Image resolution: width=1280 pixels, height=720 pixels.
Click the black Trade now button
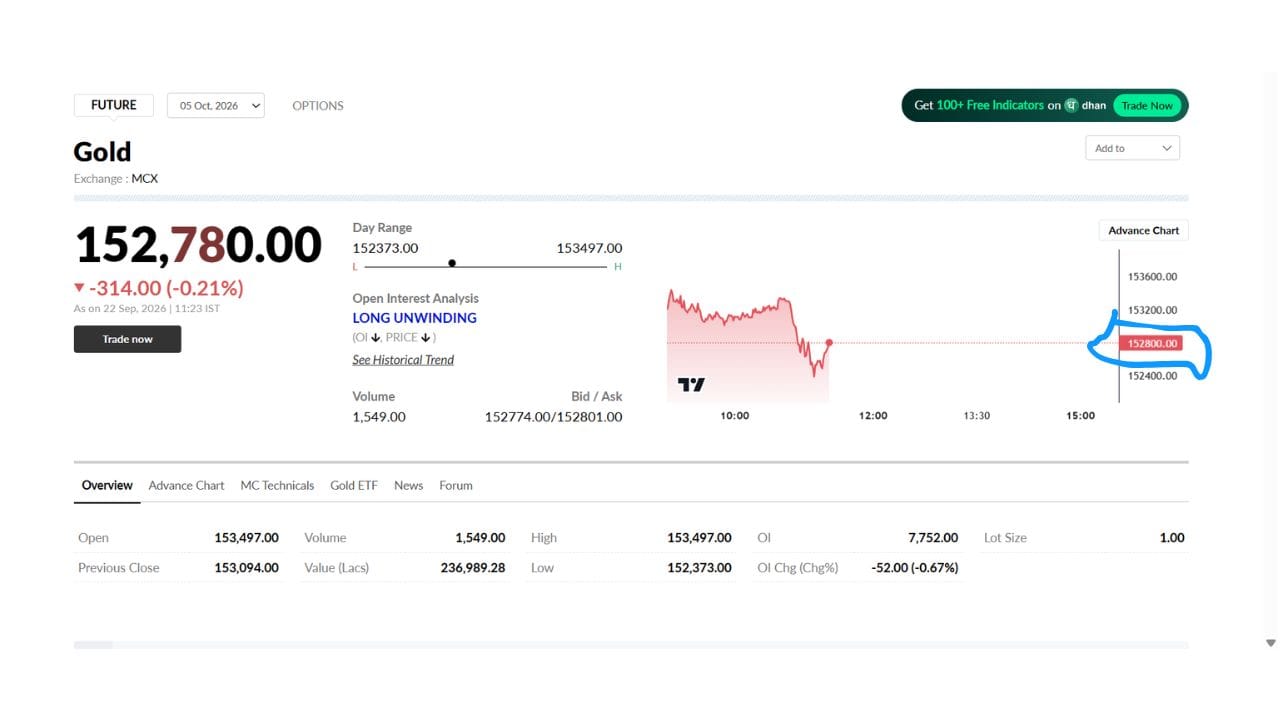(x=127, y=339)
